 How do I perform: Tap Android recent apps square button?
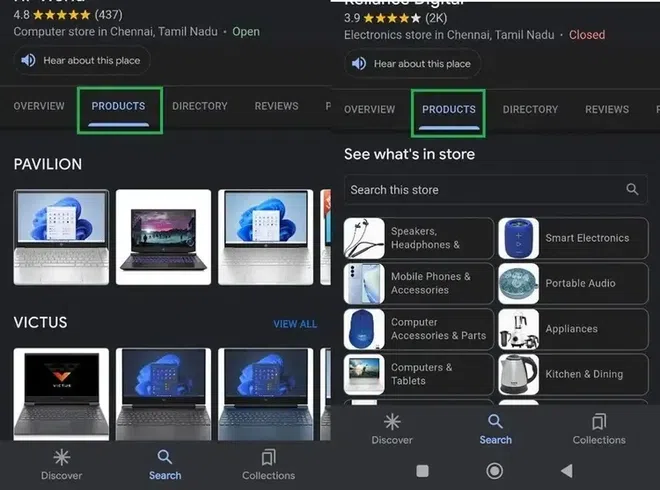pyautogui.click(x=422, y=471)
